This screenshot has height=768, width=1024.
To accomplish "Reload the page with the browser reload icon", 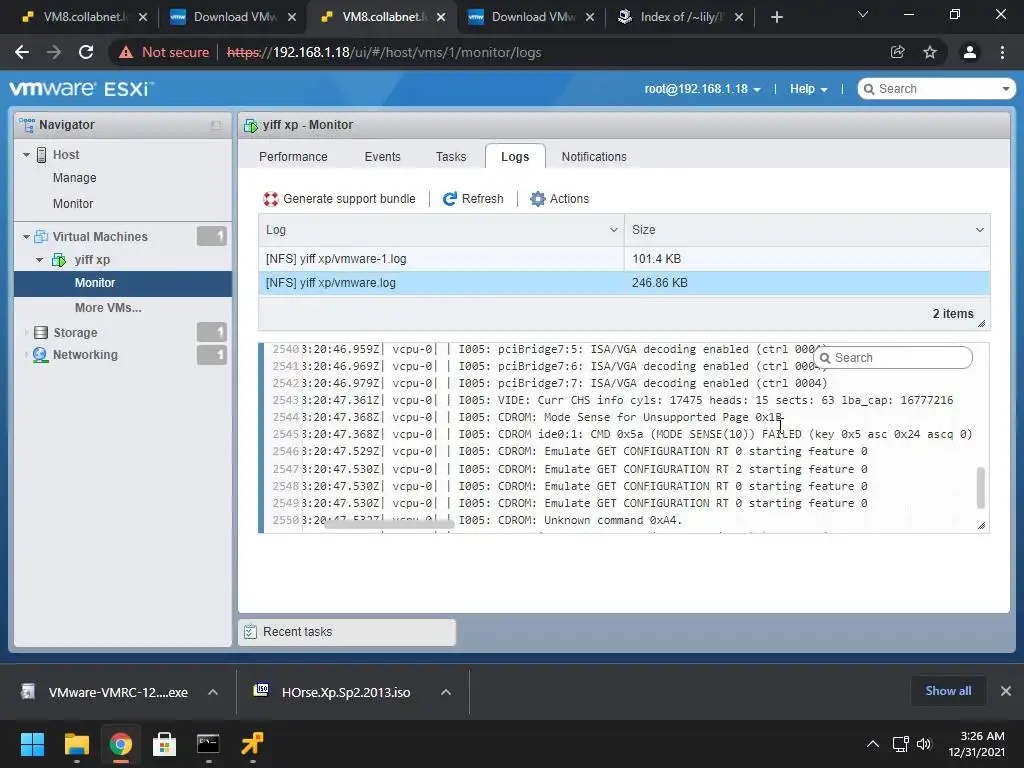I will 86,52.
